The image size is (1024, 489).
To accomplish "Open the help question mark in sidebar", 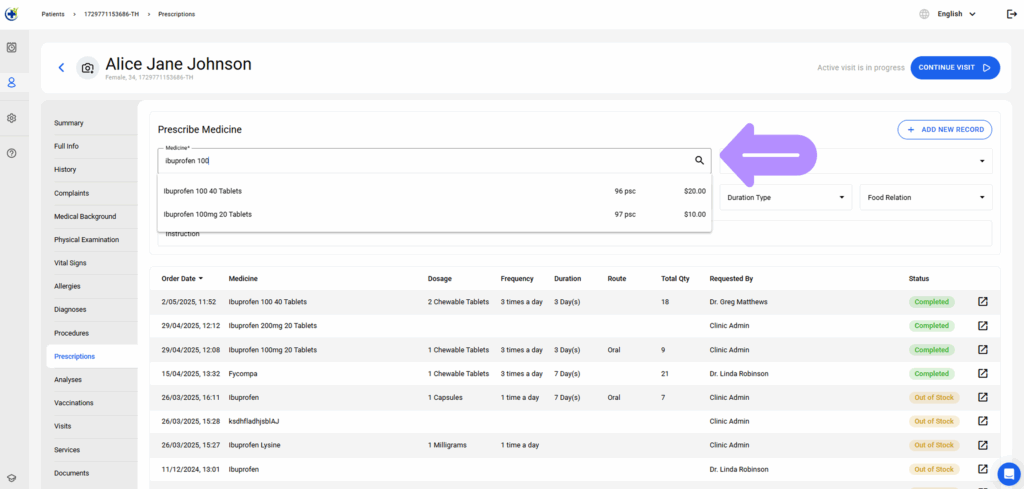I will tap(11, 153).
